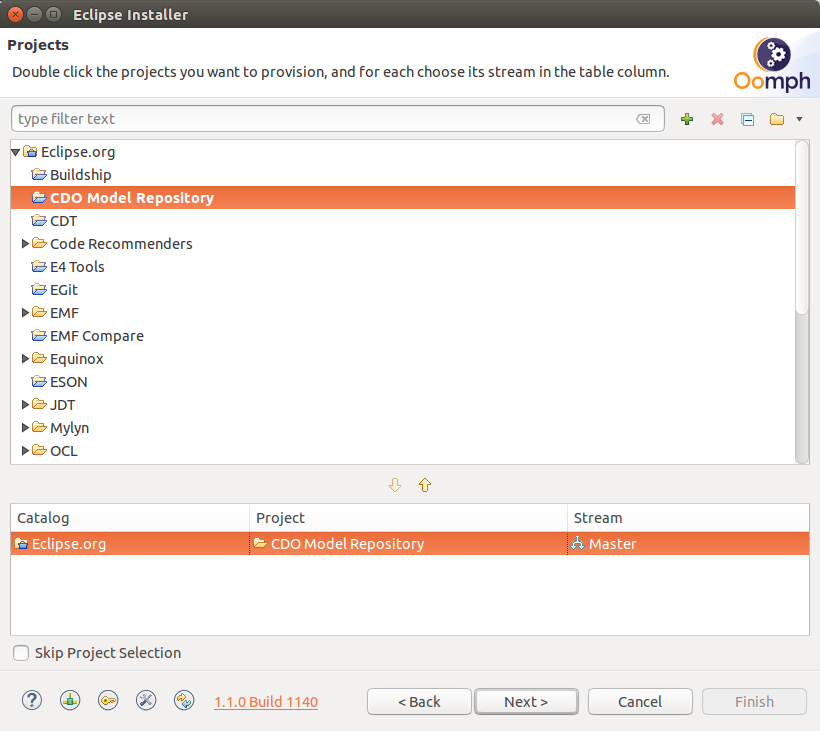Viewport: 820px width, 731px height.
Task: Click the Next button
Action: pos(526,702)
